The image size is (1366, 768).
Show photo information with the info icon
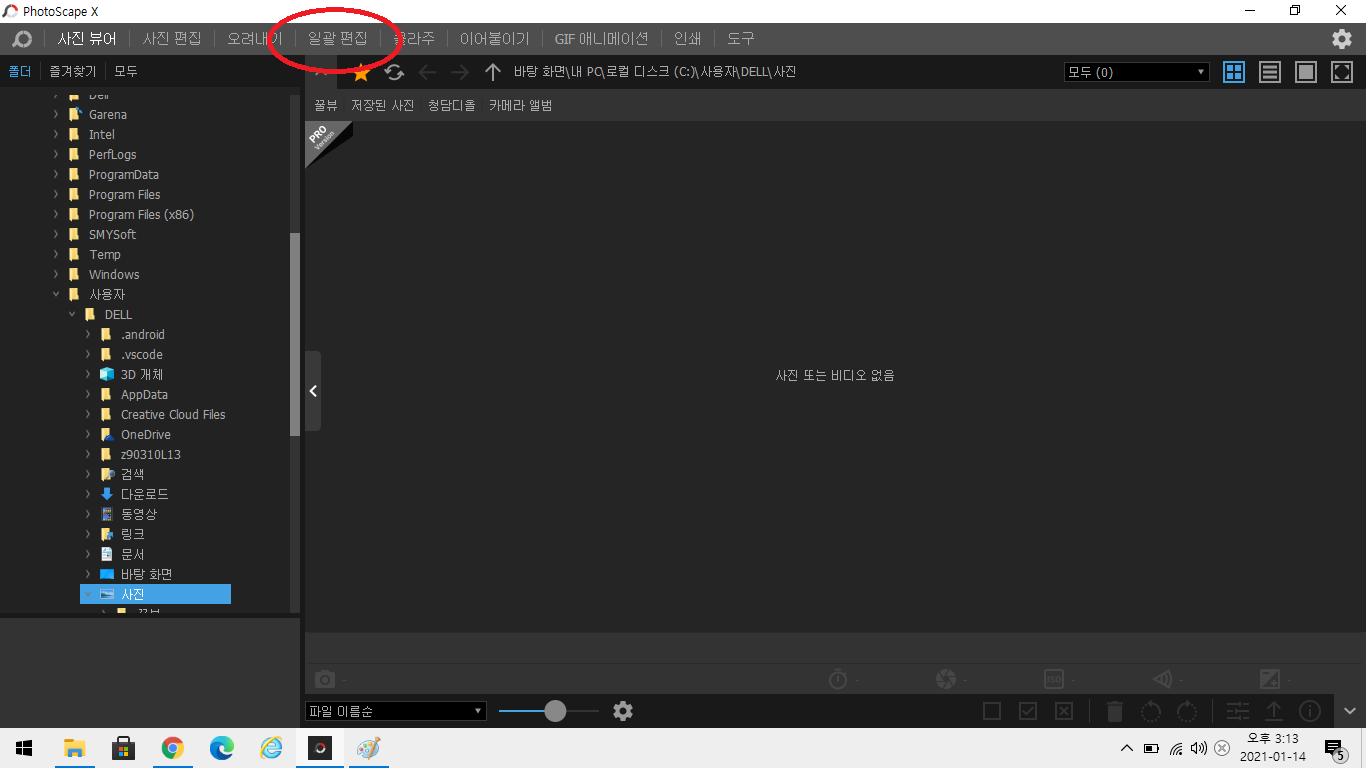tap(1310, 711)
